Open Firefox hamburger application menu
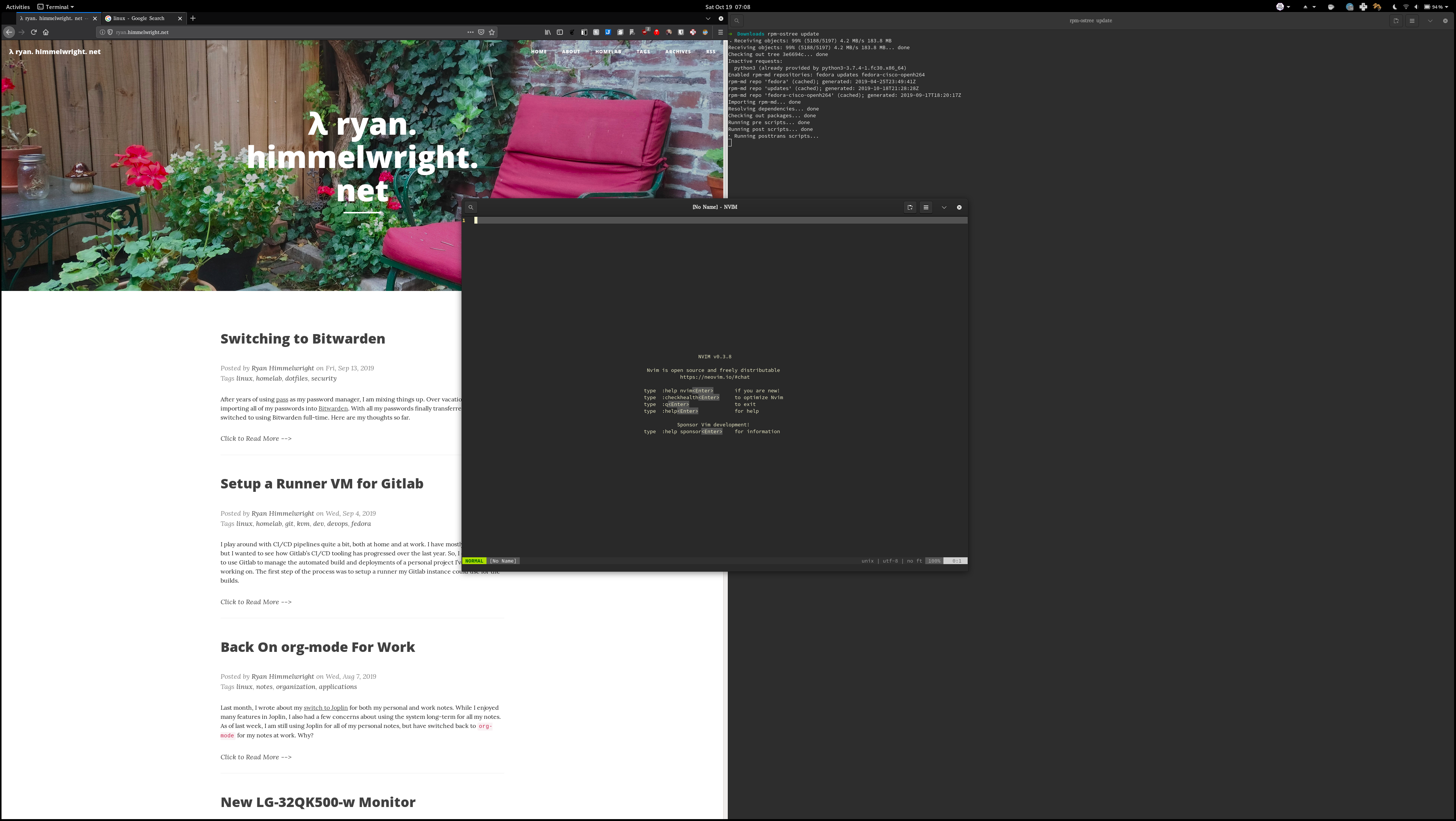This screenshot has width=1456, height=821. [720, 32]
